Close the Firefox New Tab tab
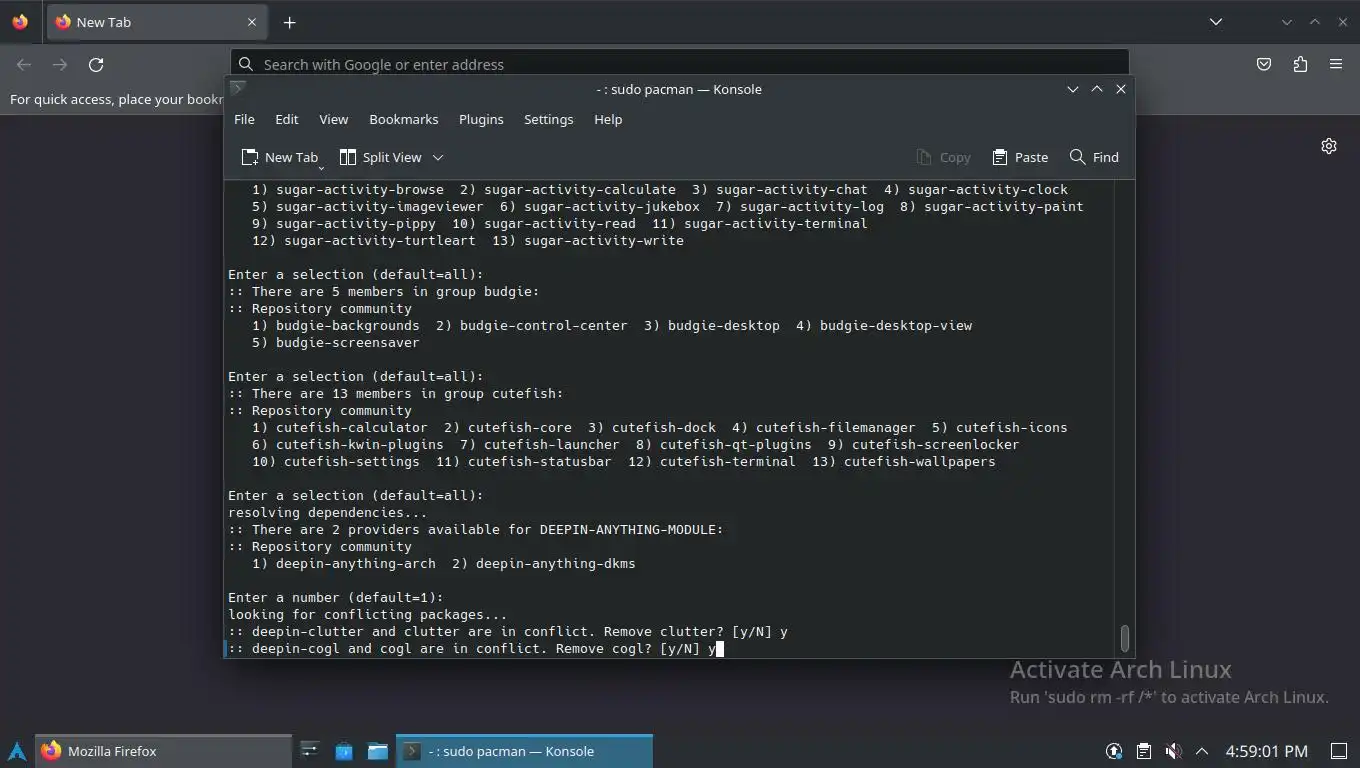1360x768 pixels. [252, 22]
